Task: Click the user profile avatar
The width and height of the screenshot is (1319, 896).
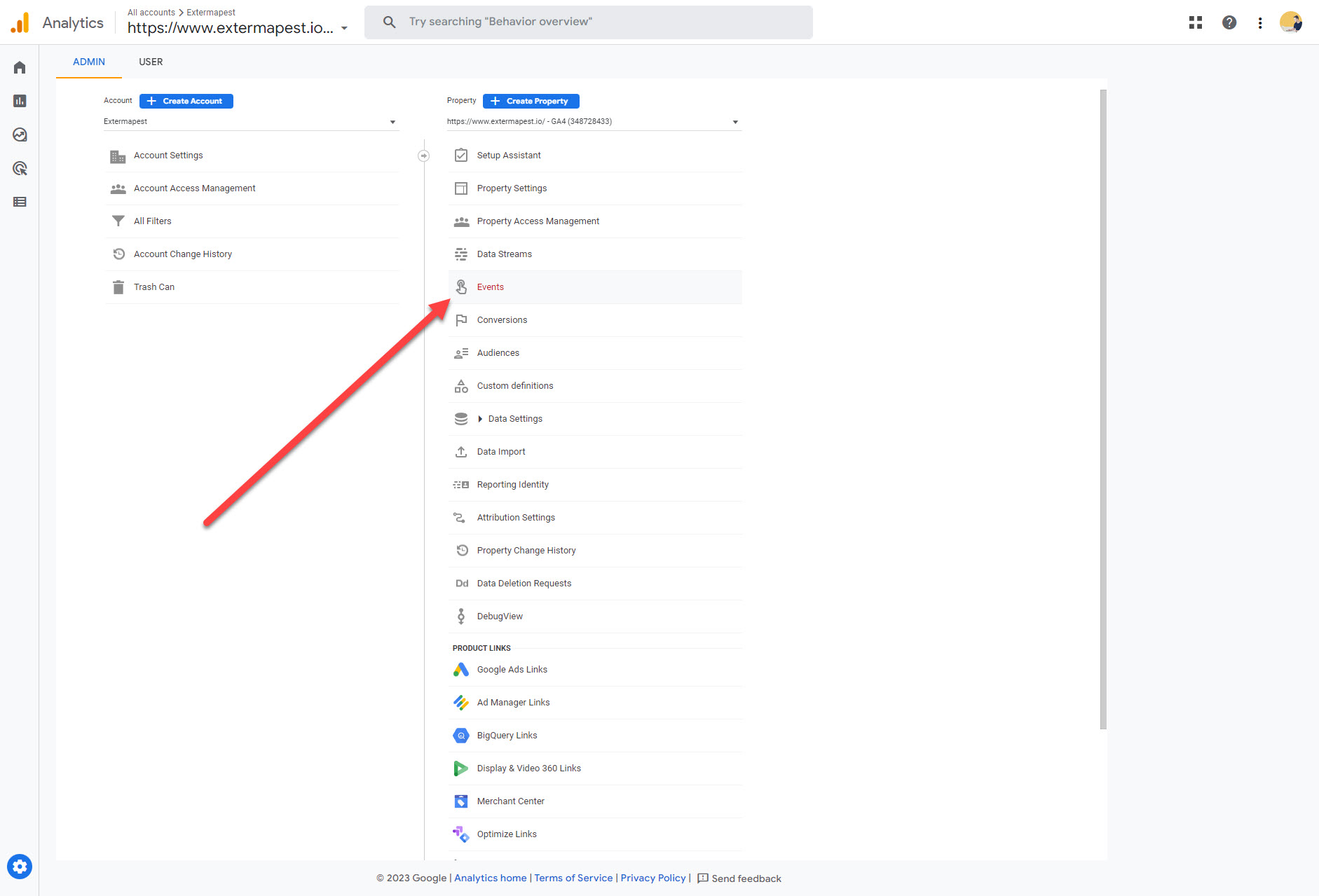Action: (1290, 22)
